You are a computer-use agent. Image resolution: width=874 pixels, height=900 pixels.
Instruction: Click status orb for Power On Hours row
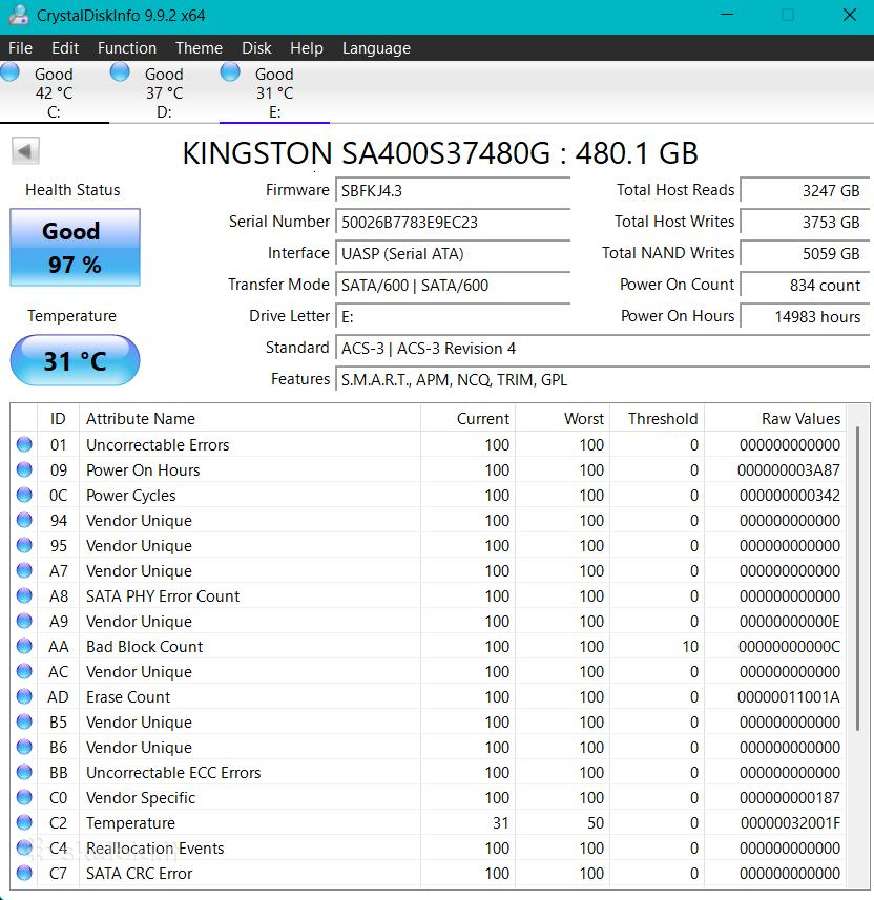(x=25, y=470)
